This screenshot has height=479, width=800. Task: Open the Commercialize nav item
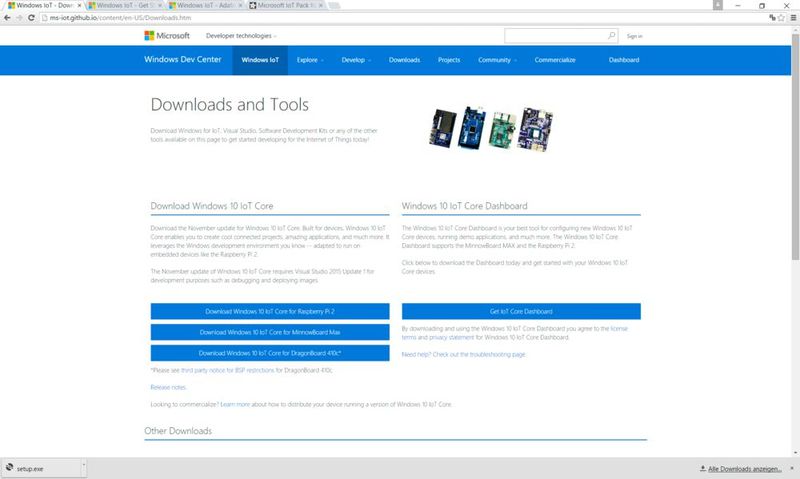[555, 60]
